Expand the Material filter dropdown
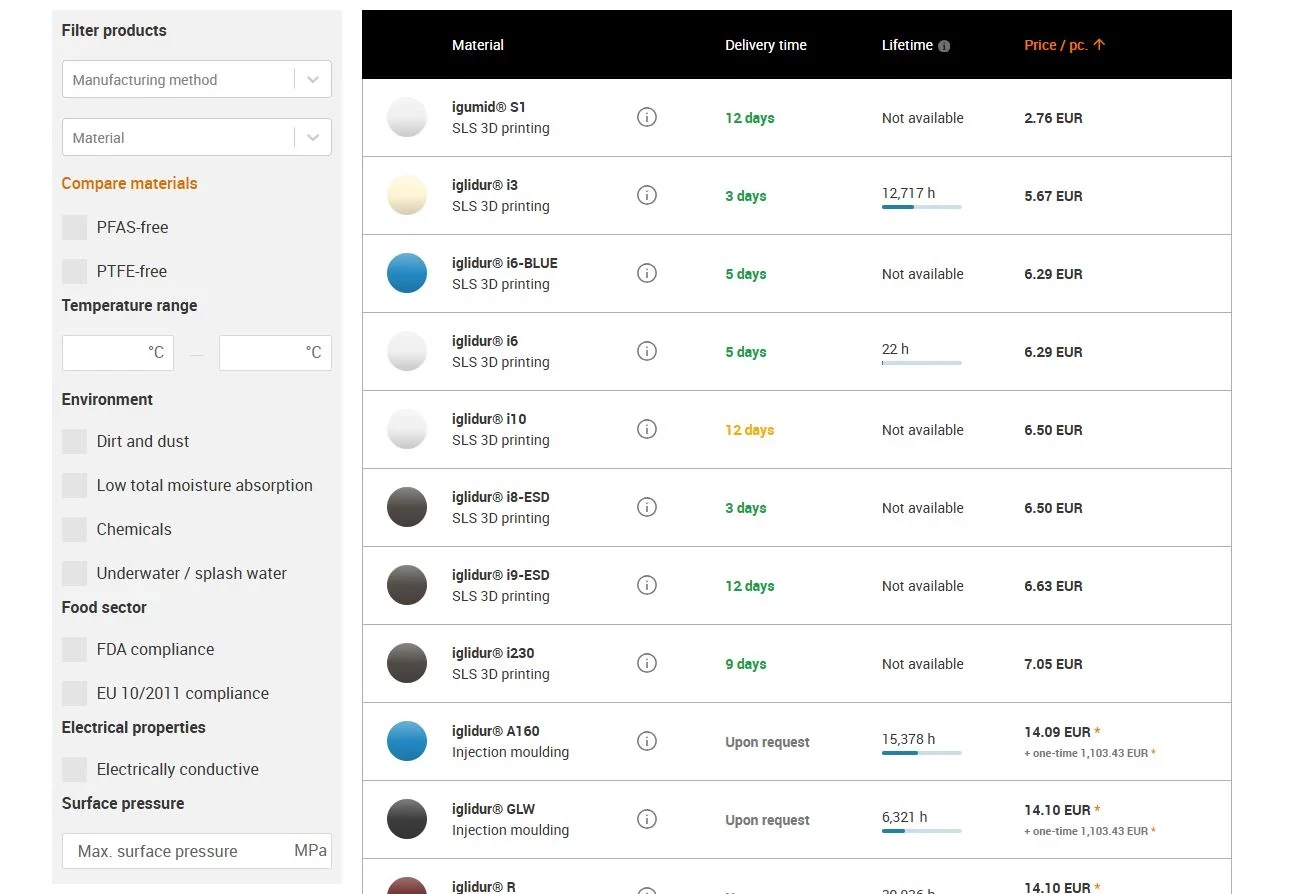 (196, 138)
